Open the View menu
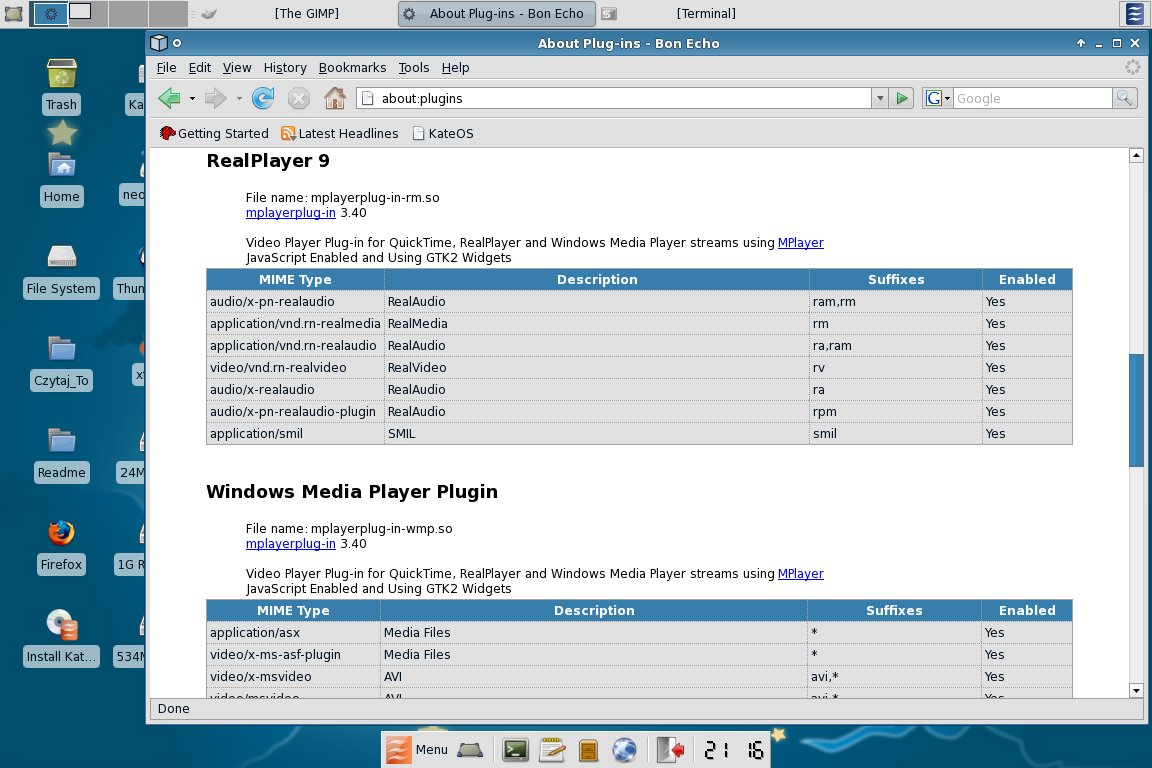This screenshot has height=768, width=1152. point(237,68)
